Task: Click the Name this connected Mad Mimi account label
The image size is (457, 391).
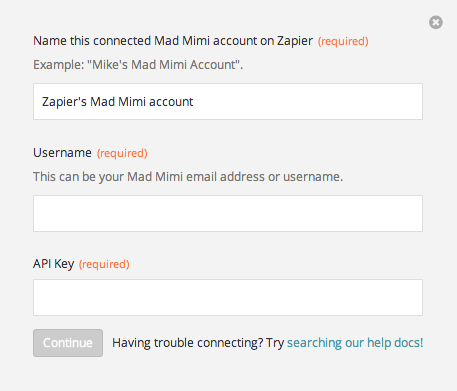Action: [173, 41]
